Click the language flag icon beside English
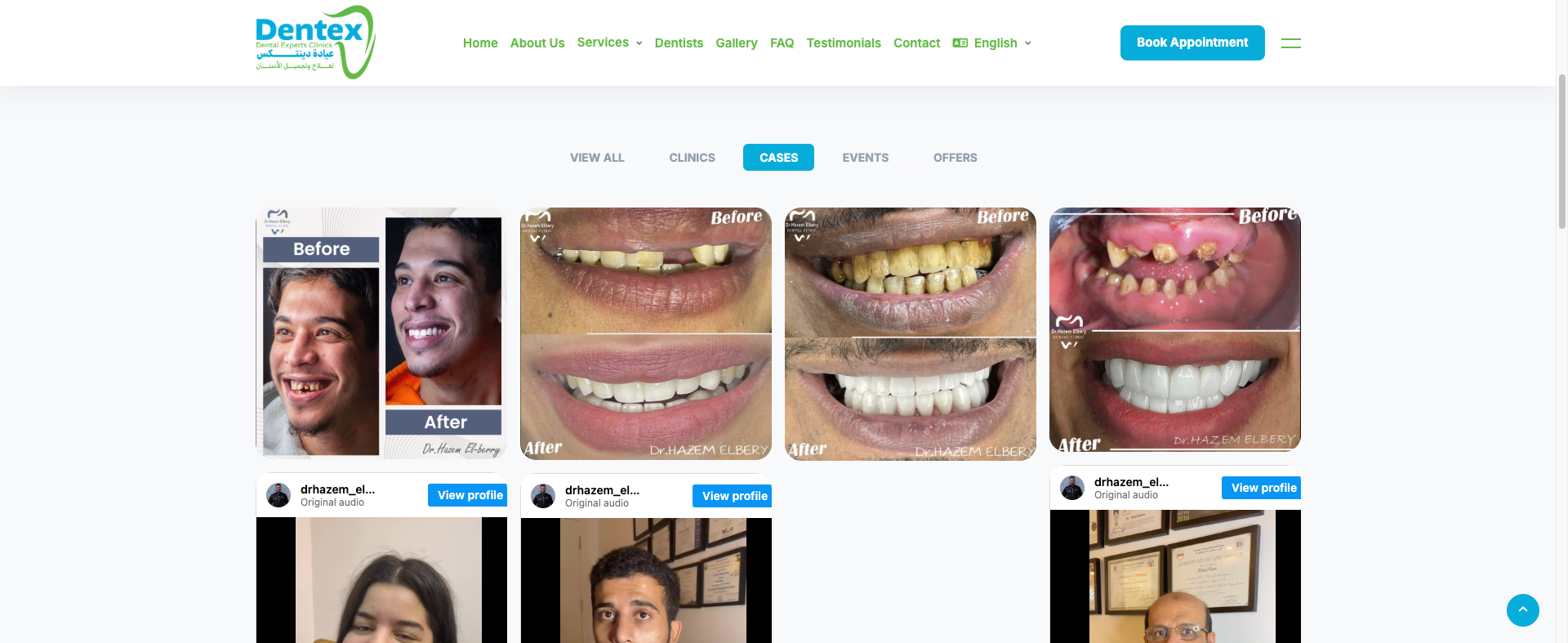Viewport: 1568px width, 643px height. (x=960, y=42)
